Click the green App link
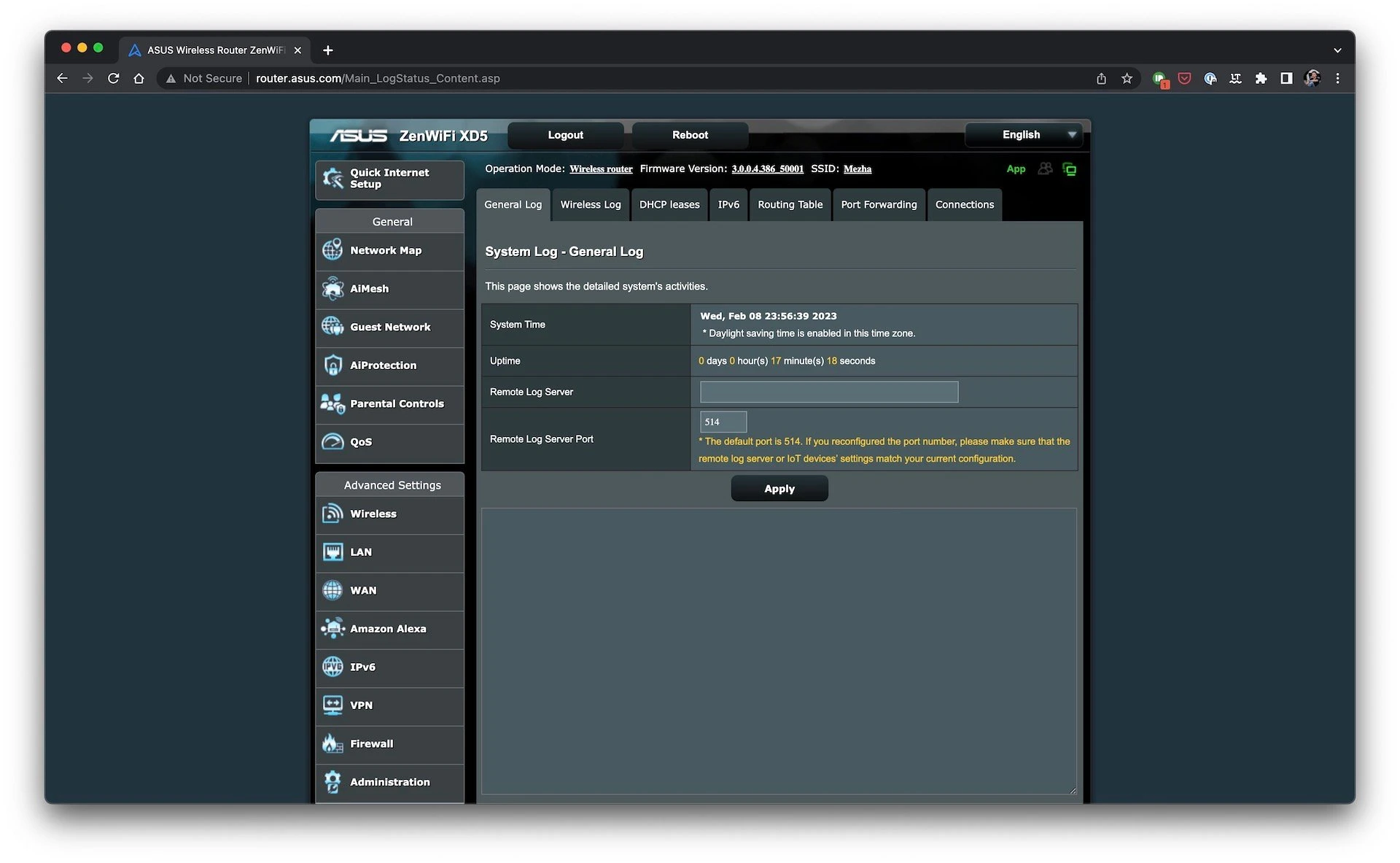The height and width of the screenshot is (863, 1400). 1016,169
